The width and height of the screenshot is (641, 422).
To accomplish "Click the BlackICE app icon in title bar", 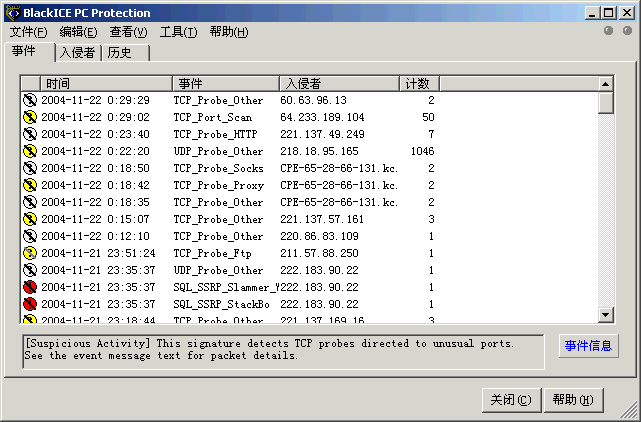I will pos(13,13).
